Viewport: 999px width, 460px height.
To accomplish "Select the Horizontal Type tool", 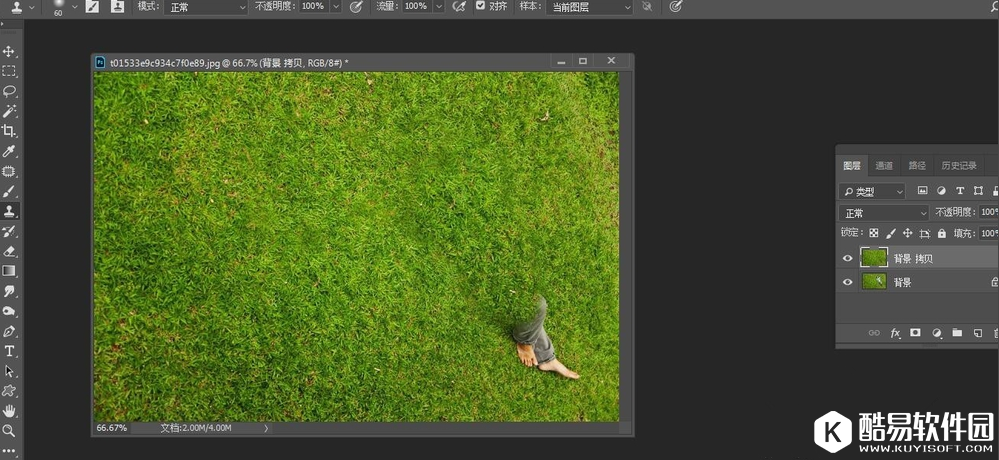I will tap(9, 351).
